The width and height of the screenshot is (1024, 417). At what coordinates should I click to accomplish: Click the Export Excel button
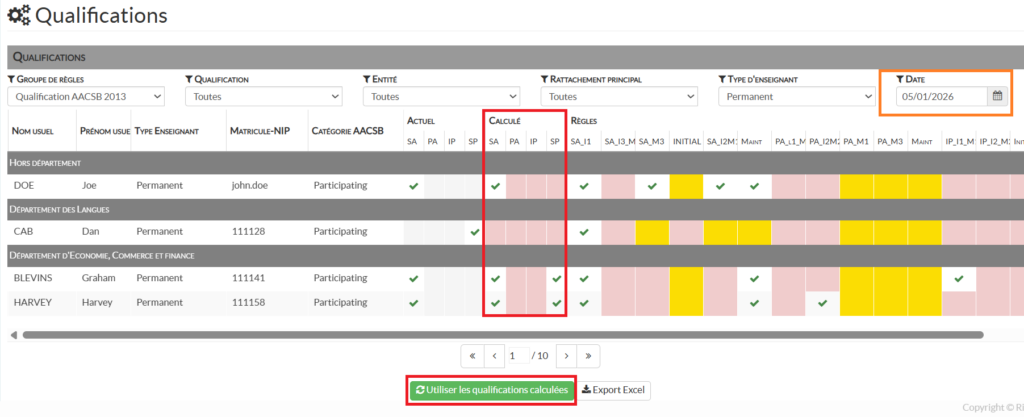pyautogui.click(x=615, y=390)
